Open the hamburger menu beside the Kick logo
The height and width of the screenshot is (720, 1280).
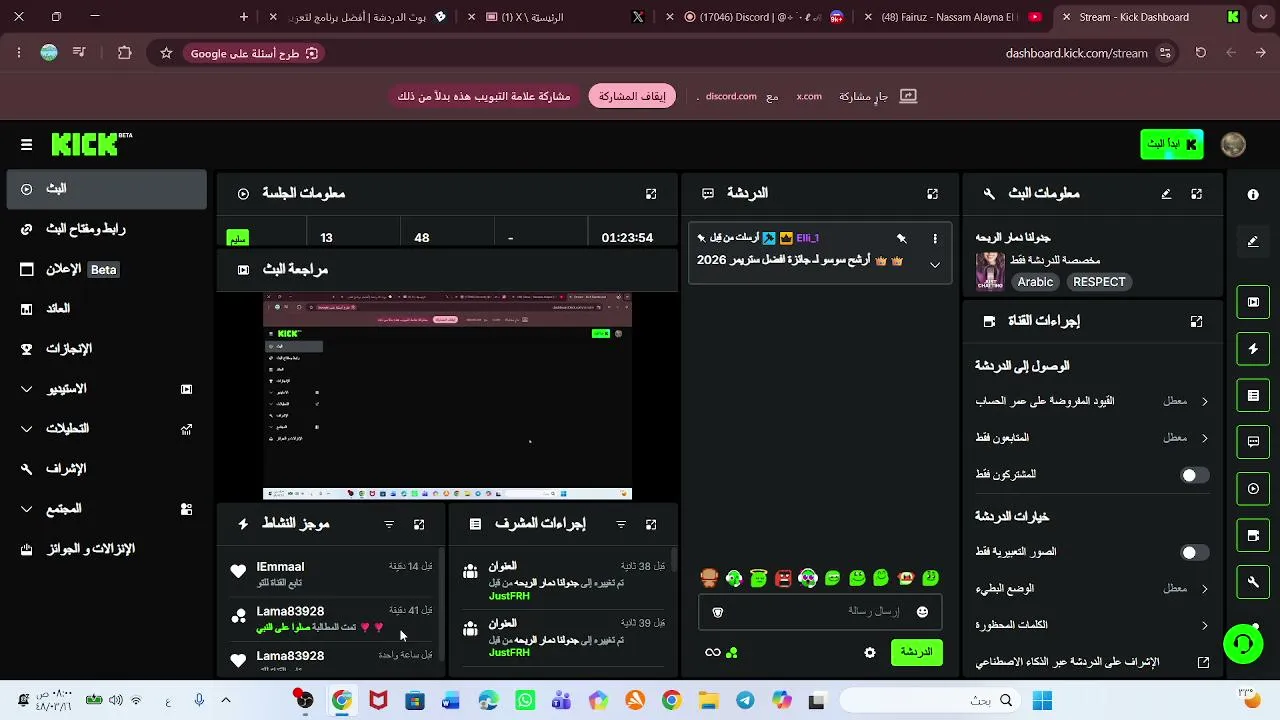click(26, 144)
